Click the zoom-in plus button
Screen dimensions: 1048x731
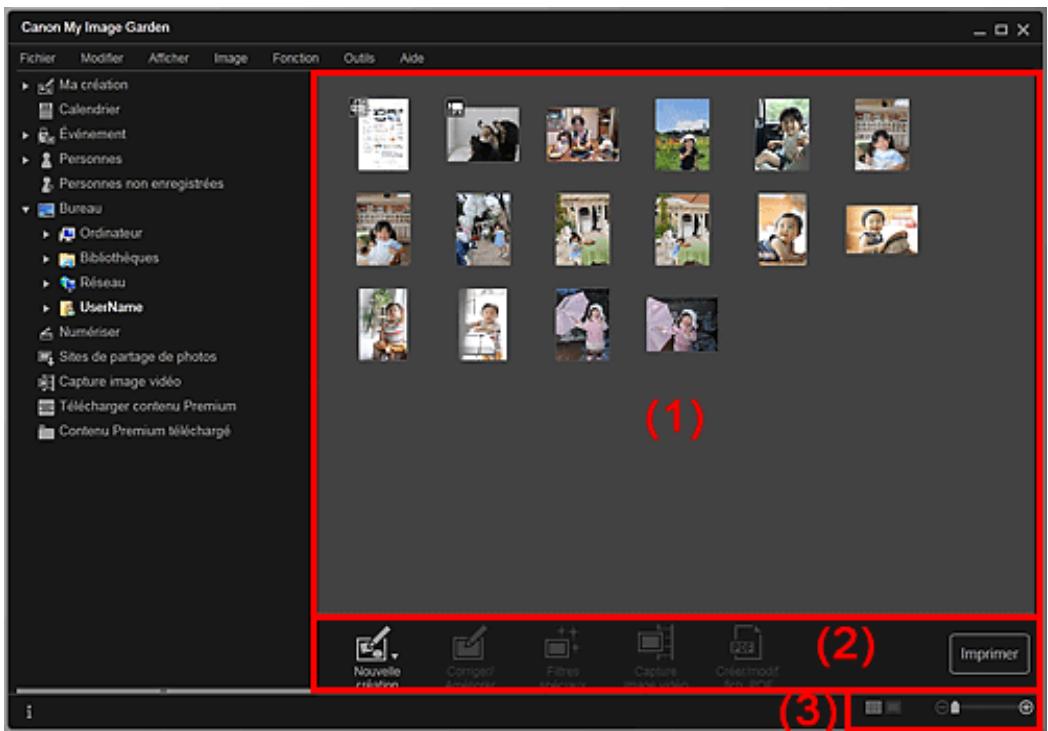pyautogui.click(x=1026, y=708)
